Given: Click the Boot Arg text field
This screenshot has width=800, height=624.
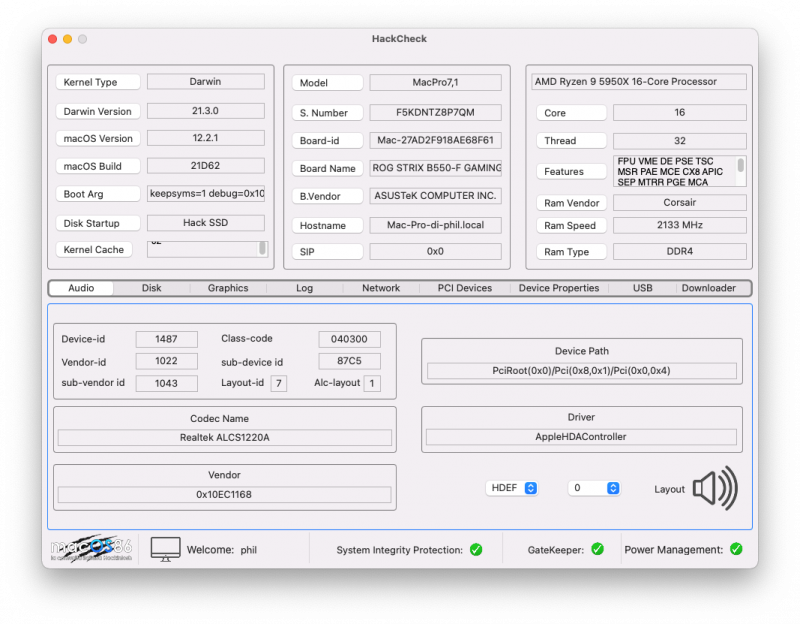Looking at the screenshot, I should (206, 194).
